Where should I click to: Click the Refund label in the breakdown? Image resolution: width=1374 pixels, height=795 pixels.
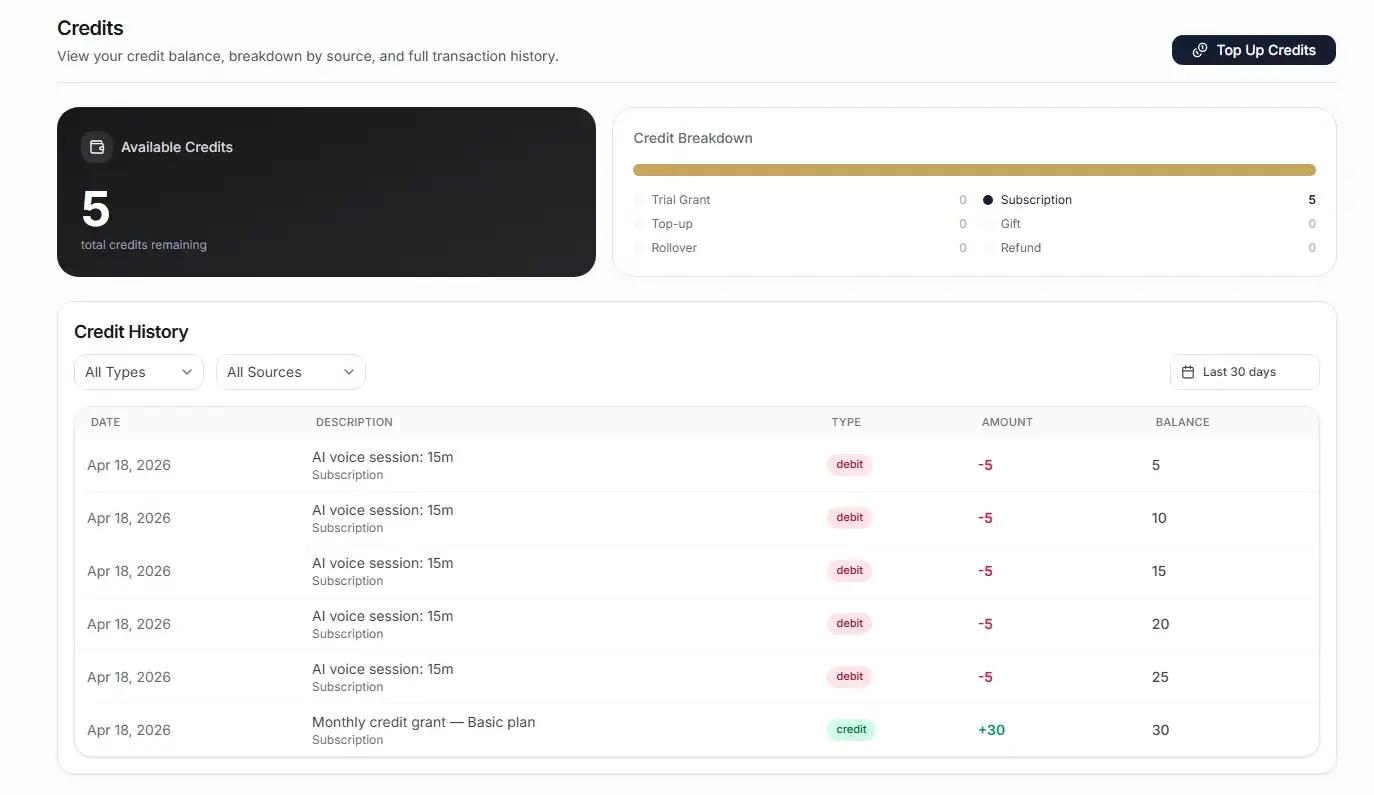click(1021, 248)
